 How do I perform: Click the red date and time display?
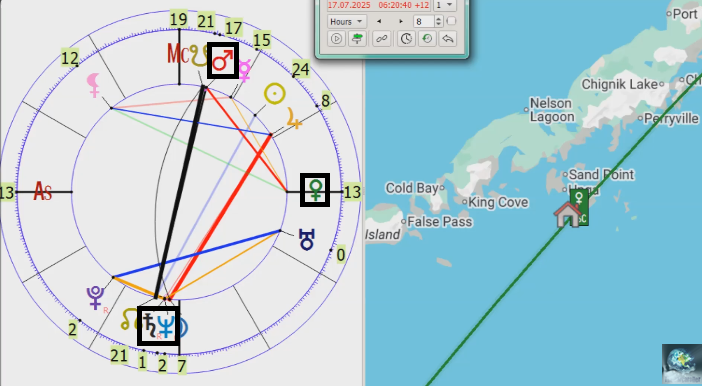tap(378, 5)
